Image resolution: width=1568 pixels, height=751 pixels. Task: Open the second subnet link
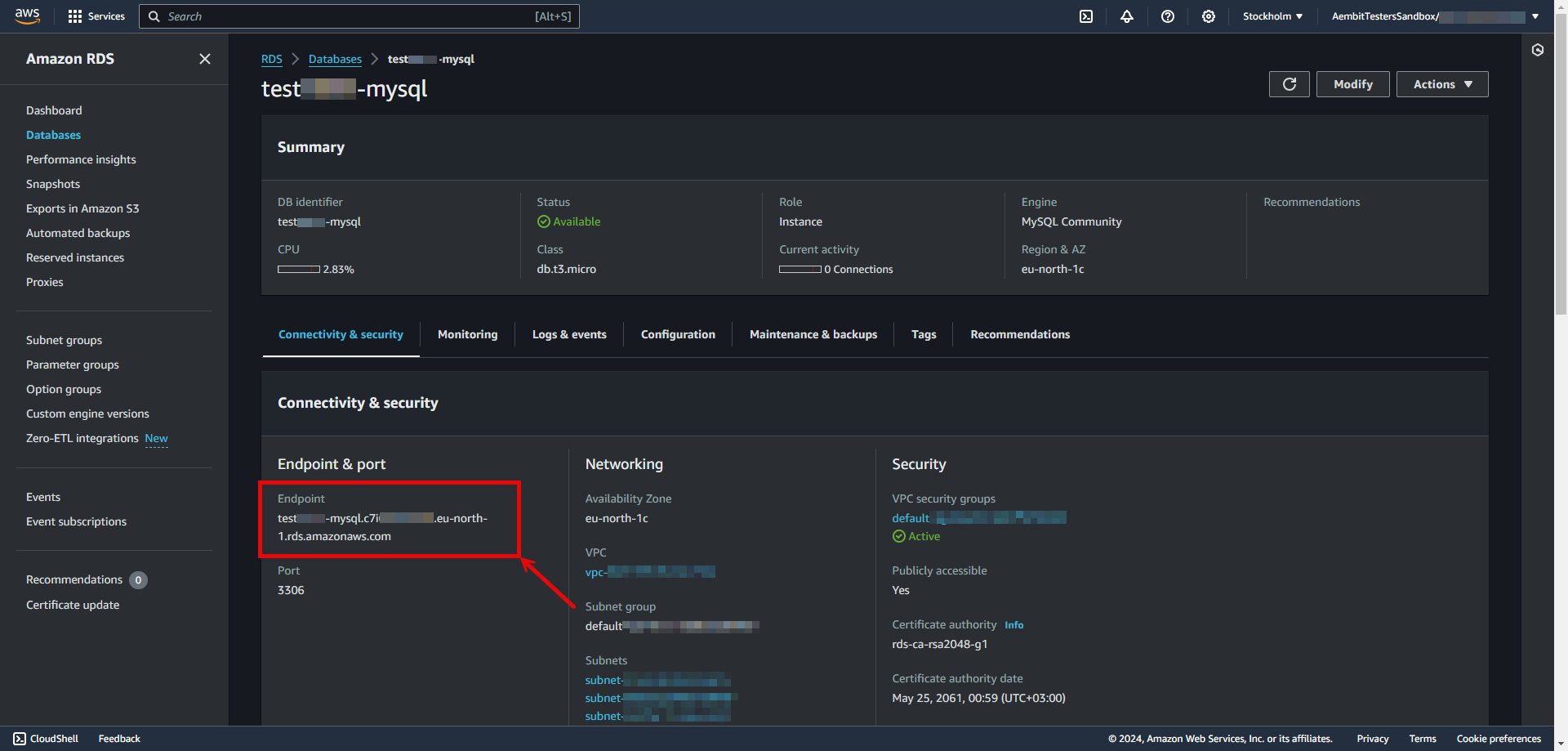coord(661,698)
